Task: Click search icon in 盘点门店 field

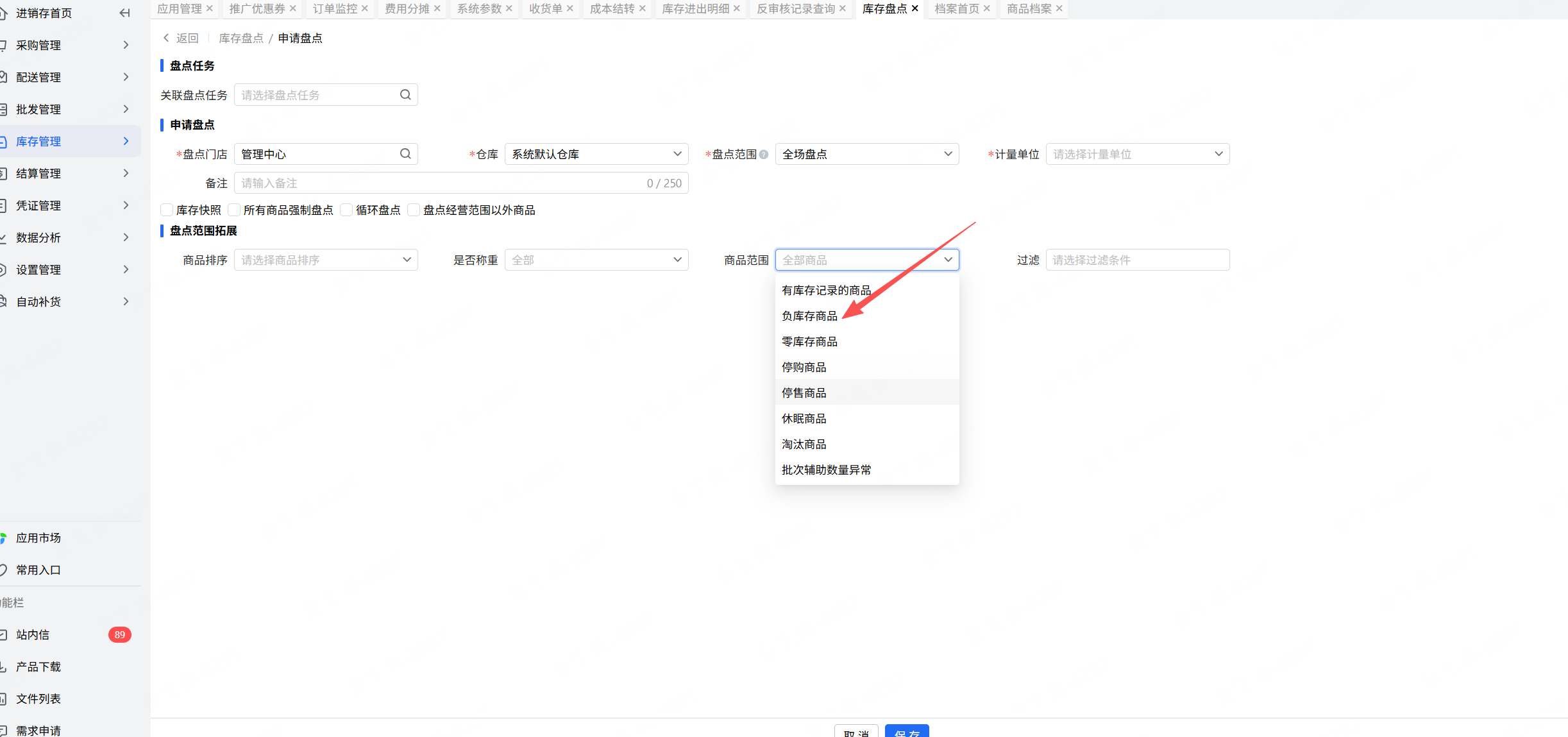Action: tap(405, 154)
